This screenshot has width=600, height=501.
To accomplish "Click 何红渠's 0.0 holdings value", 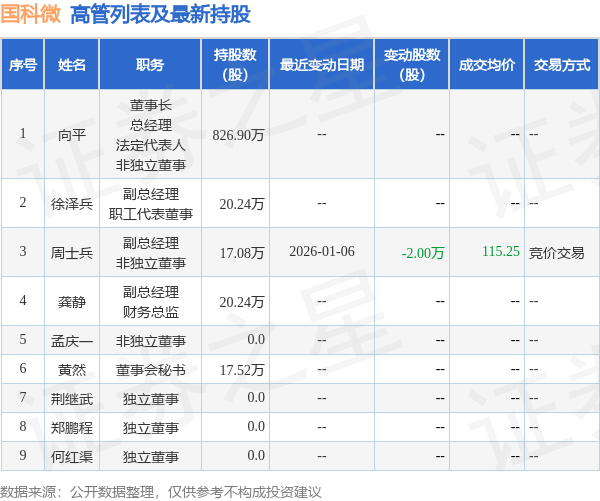I will (x=256, y=455).
